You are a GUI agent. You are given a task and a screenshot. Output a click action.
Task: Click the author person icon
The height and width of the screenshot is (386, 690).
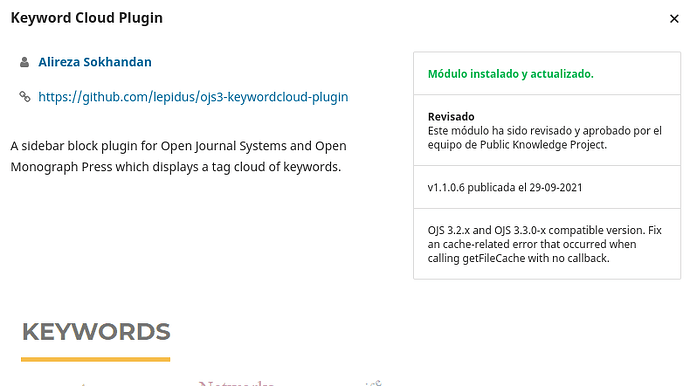(24, 62)
